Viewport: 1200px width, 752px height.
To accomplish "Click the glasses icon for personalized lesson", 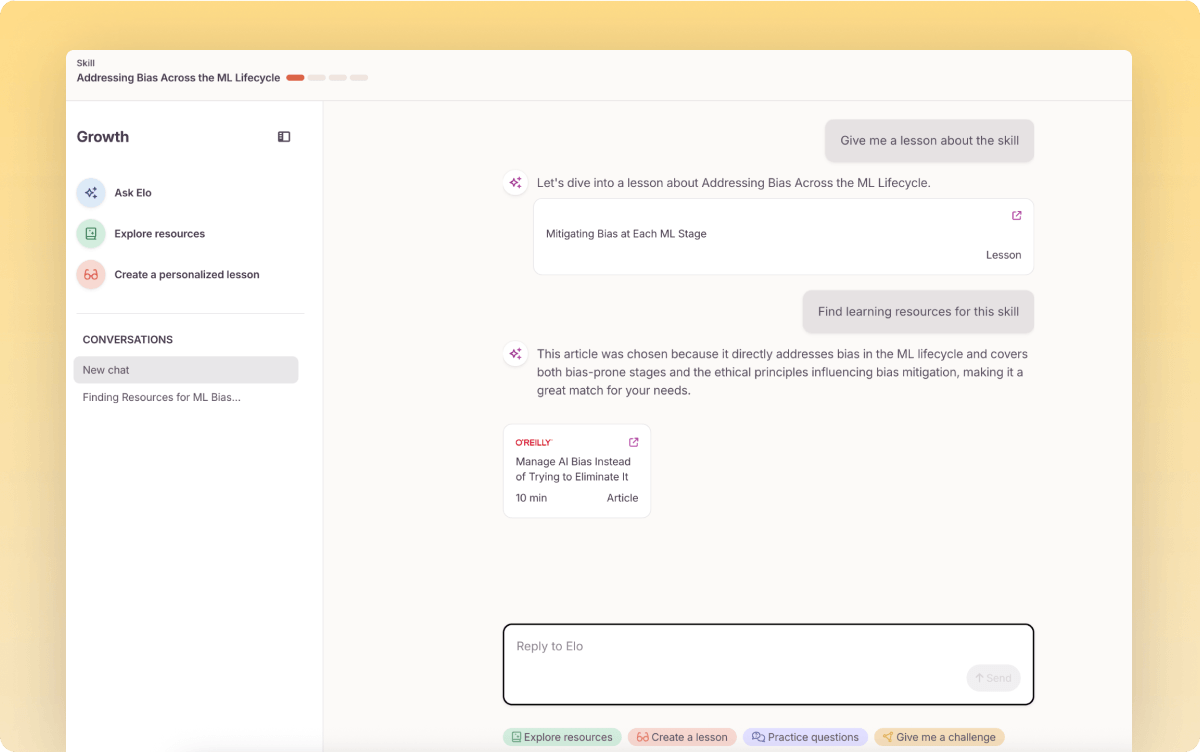I will [91, 275].
